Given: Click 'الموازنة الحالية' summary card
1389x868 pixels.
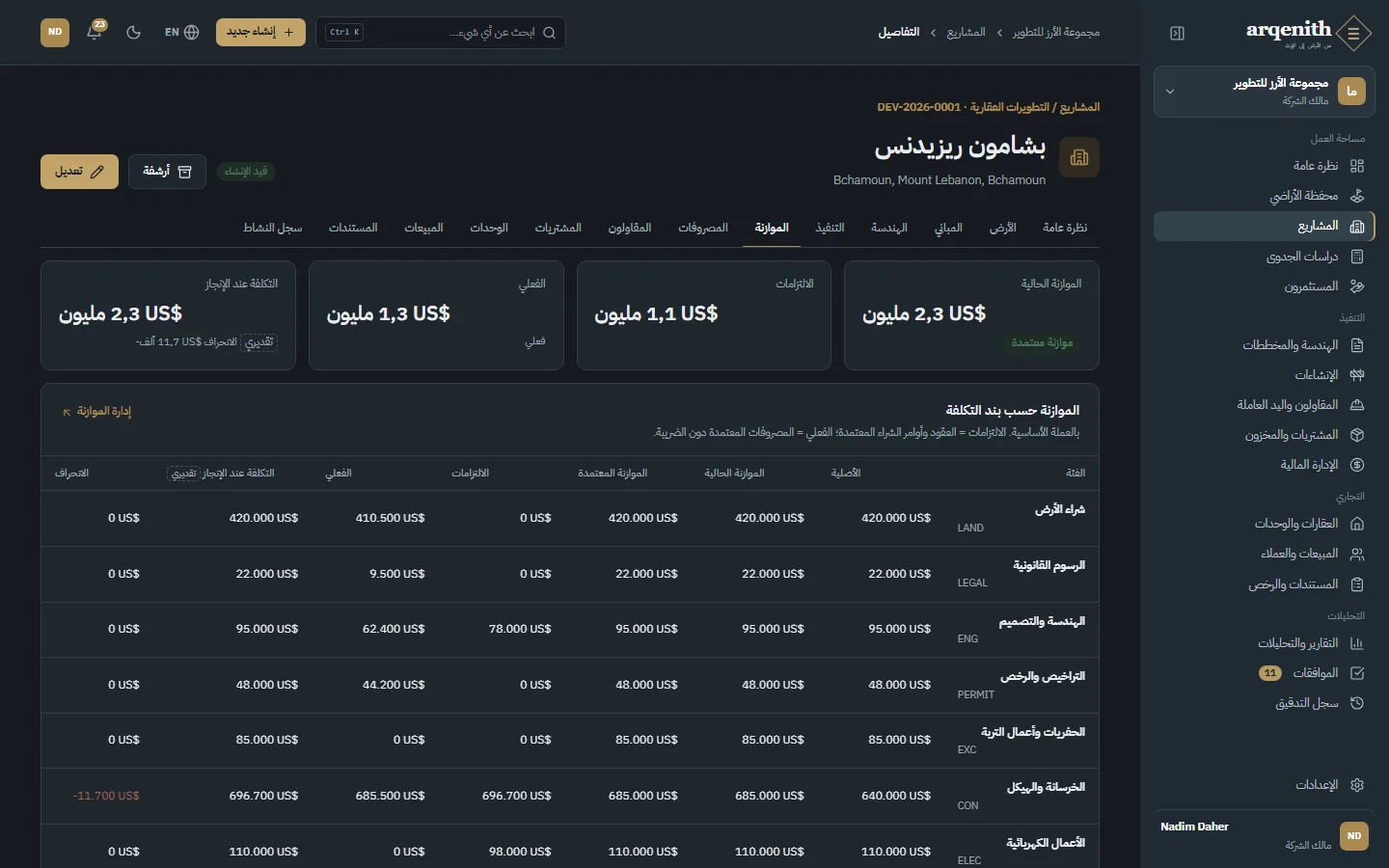Looking at the screenshot, I should pyautogui.click(x=971, y=315).
